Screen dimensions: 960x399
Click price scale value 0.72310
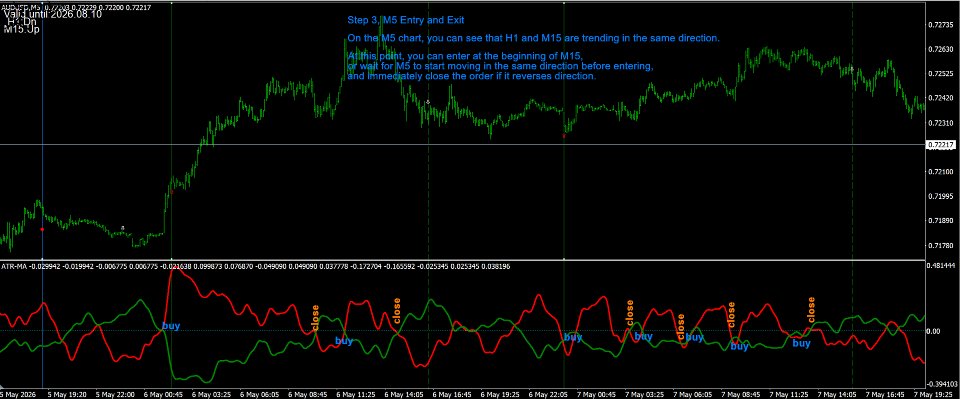click(x=940, y=123)
